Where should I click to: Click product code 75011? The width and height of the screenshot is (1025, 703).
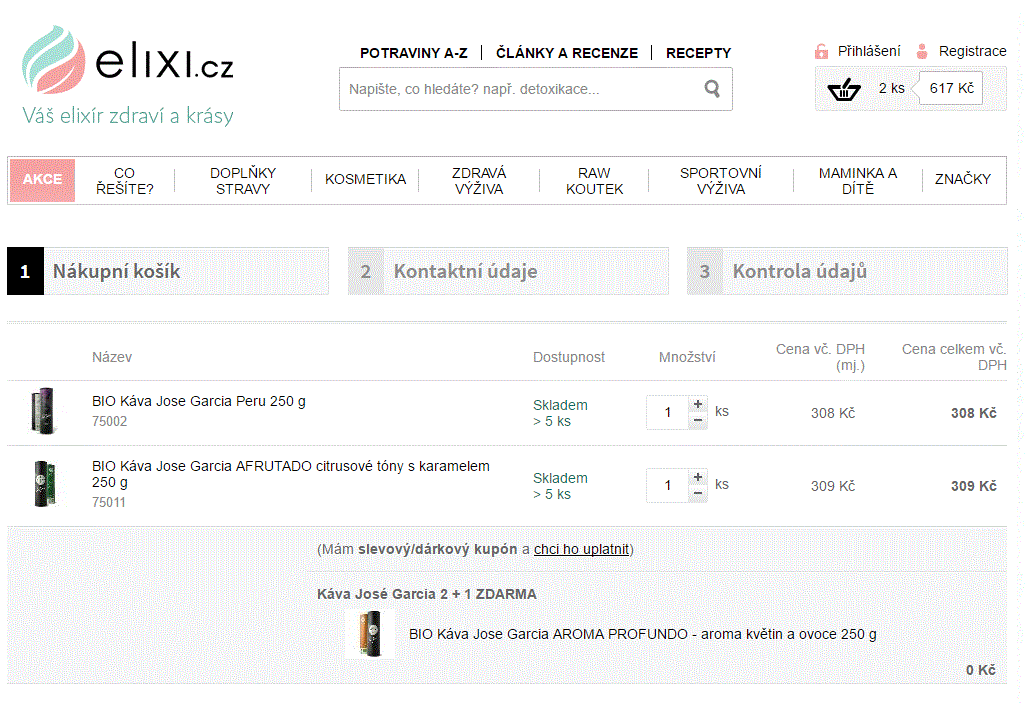(x=109, y=502)
